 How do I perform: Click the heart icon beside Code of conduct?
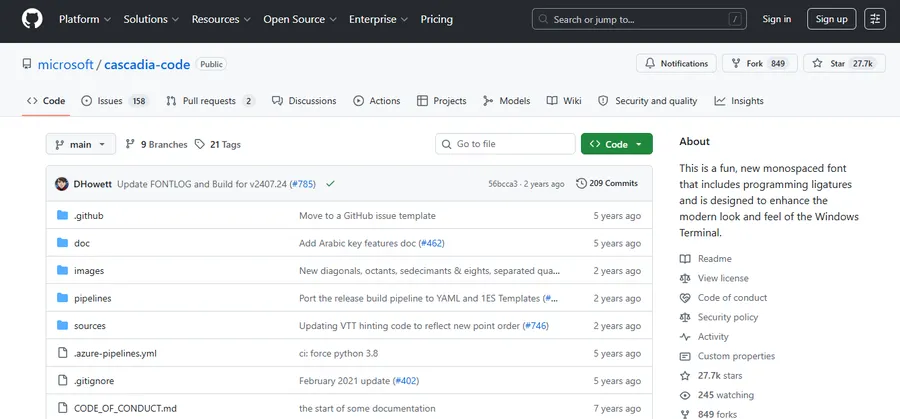(x=685, y=298)
